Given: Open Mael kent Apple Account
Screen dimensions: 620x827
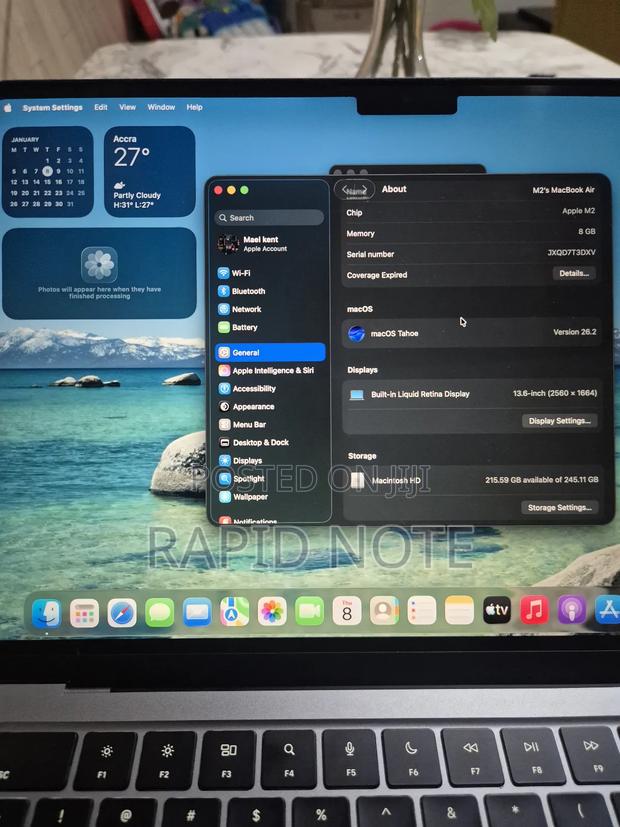Looking at the screenshot, I should (x=270, y=243).
